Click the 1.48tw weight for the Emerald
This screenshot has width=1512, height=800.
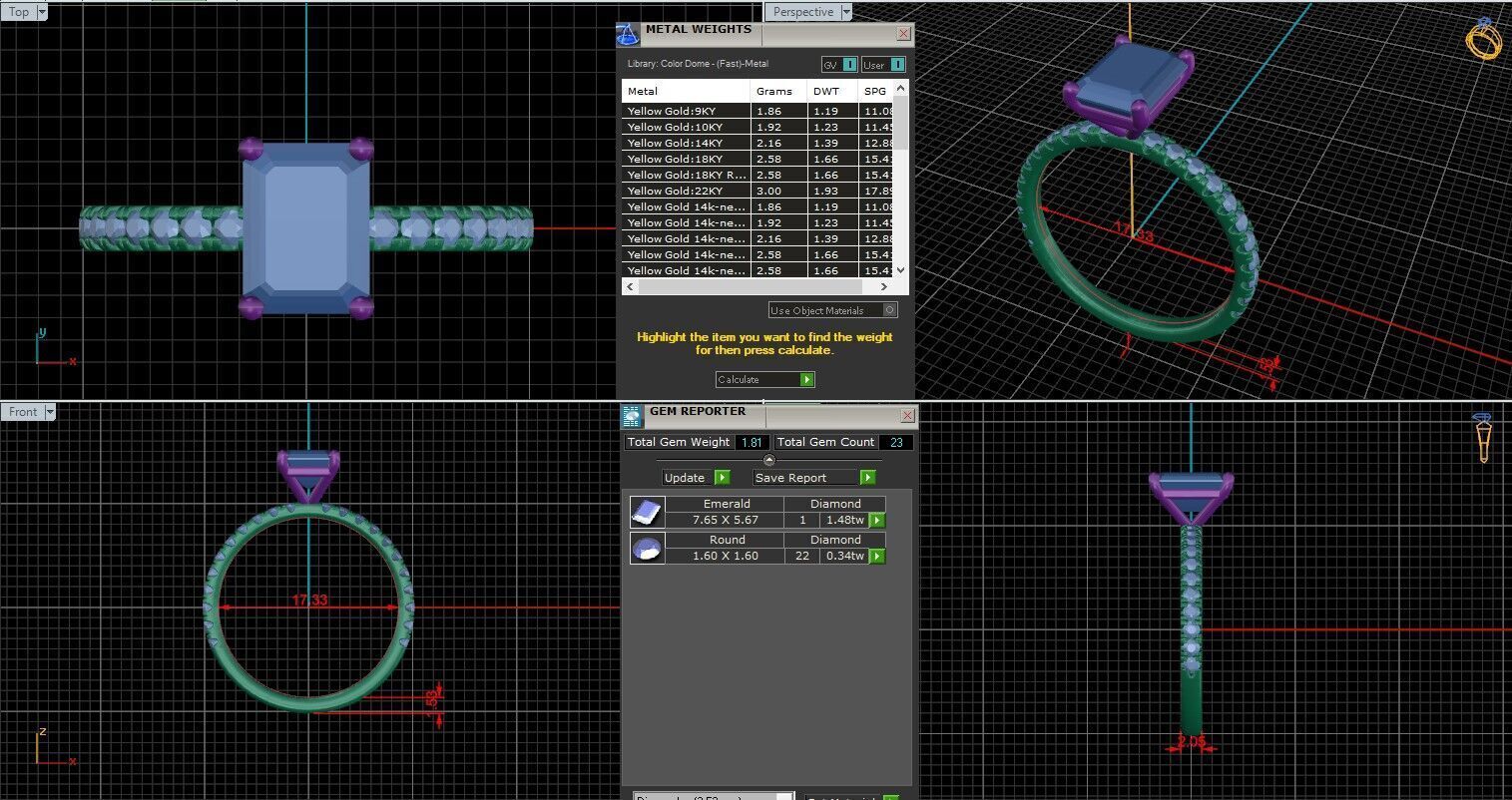pos(844,520)
